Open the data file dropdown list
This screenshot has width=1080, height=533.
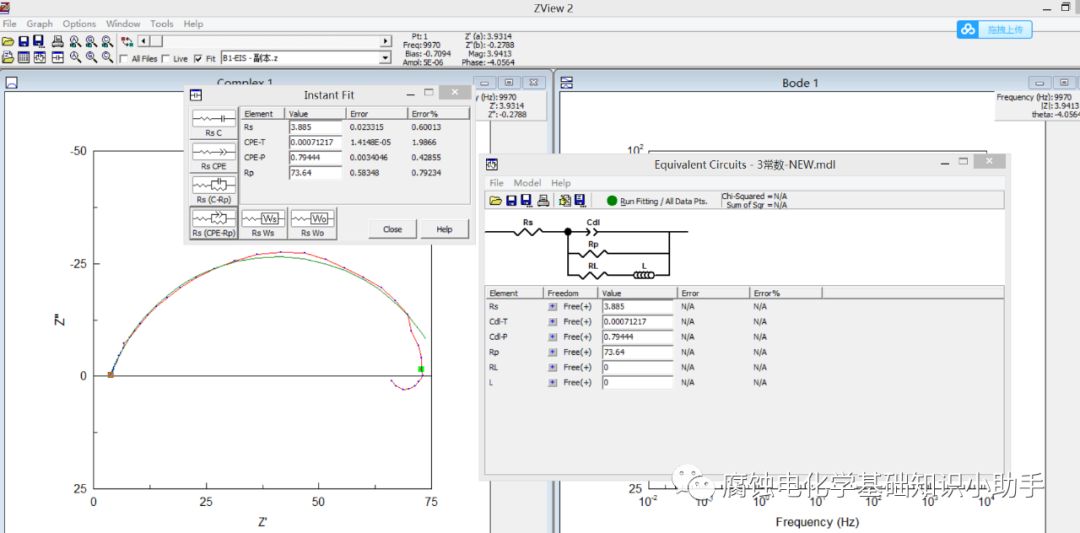tap(386, 59)
